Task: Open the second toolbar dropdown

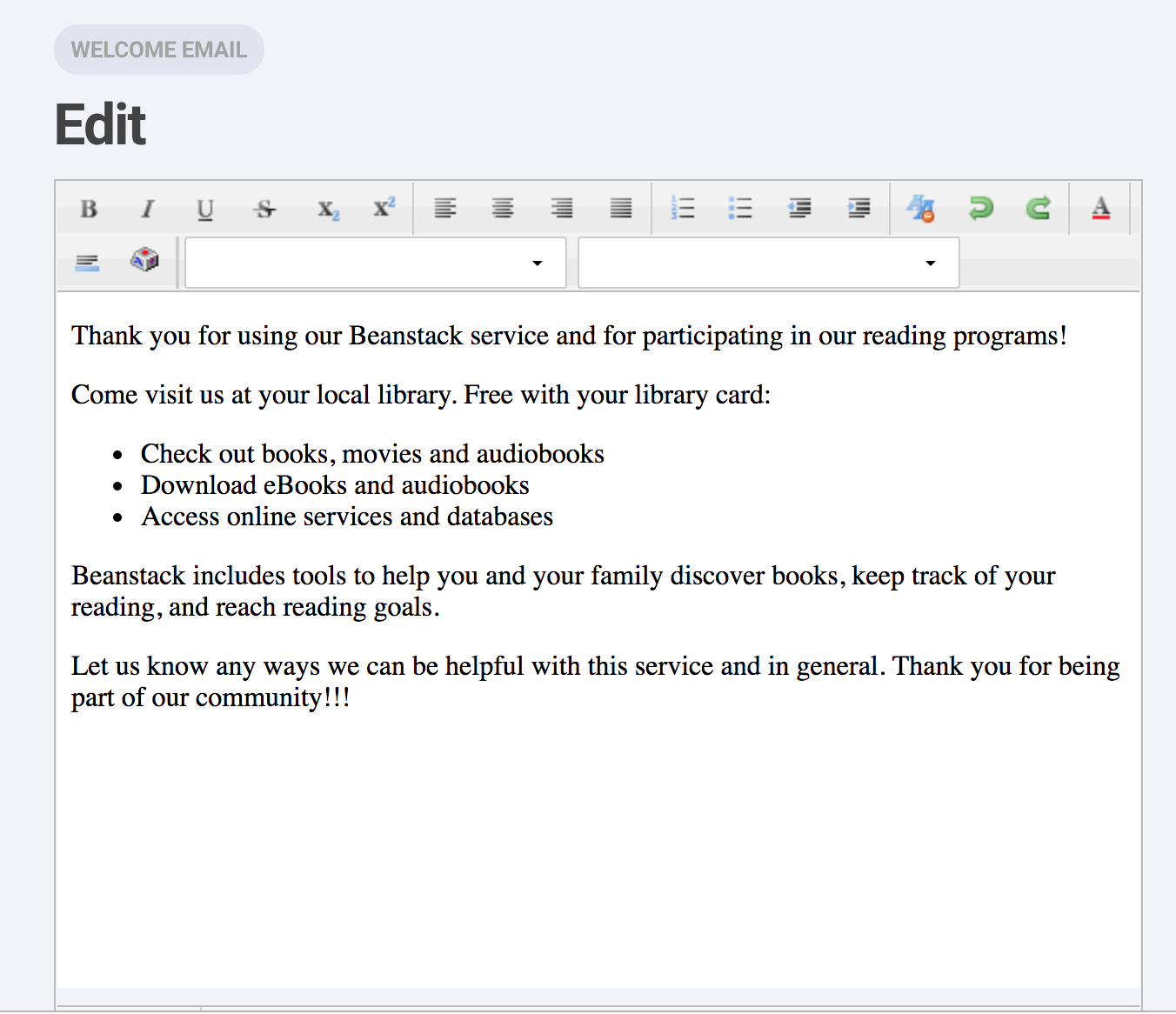Action: tap(769, 263)
